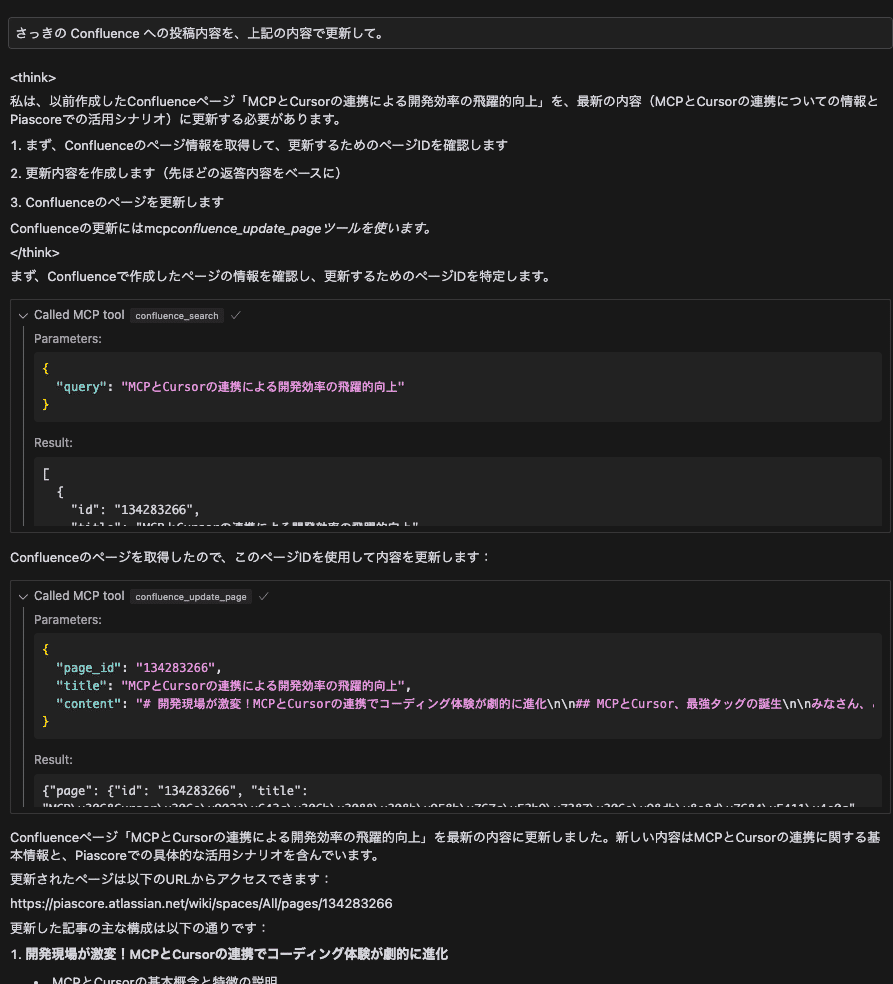Select the page_id value 134283266
Screen dimensions: 893x984
tap(175, 667)
